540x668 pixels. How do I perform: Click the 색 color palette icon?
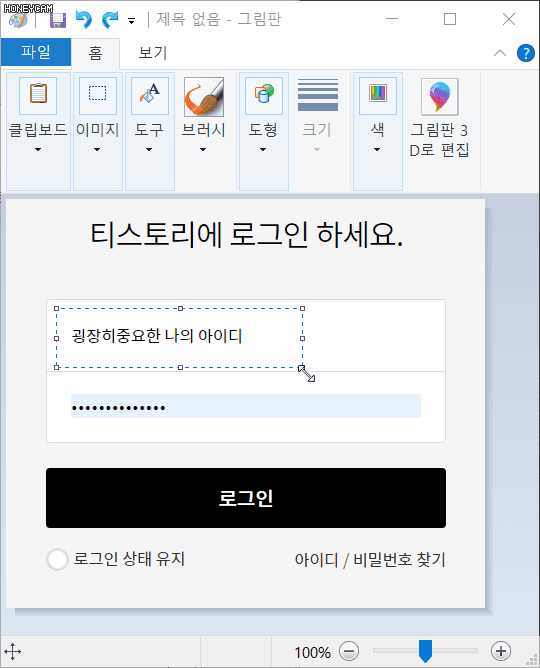tap(378, 96)
